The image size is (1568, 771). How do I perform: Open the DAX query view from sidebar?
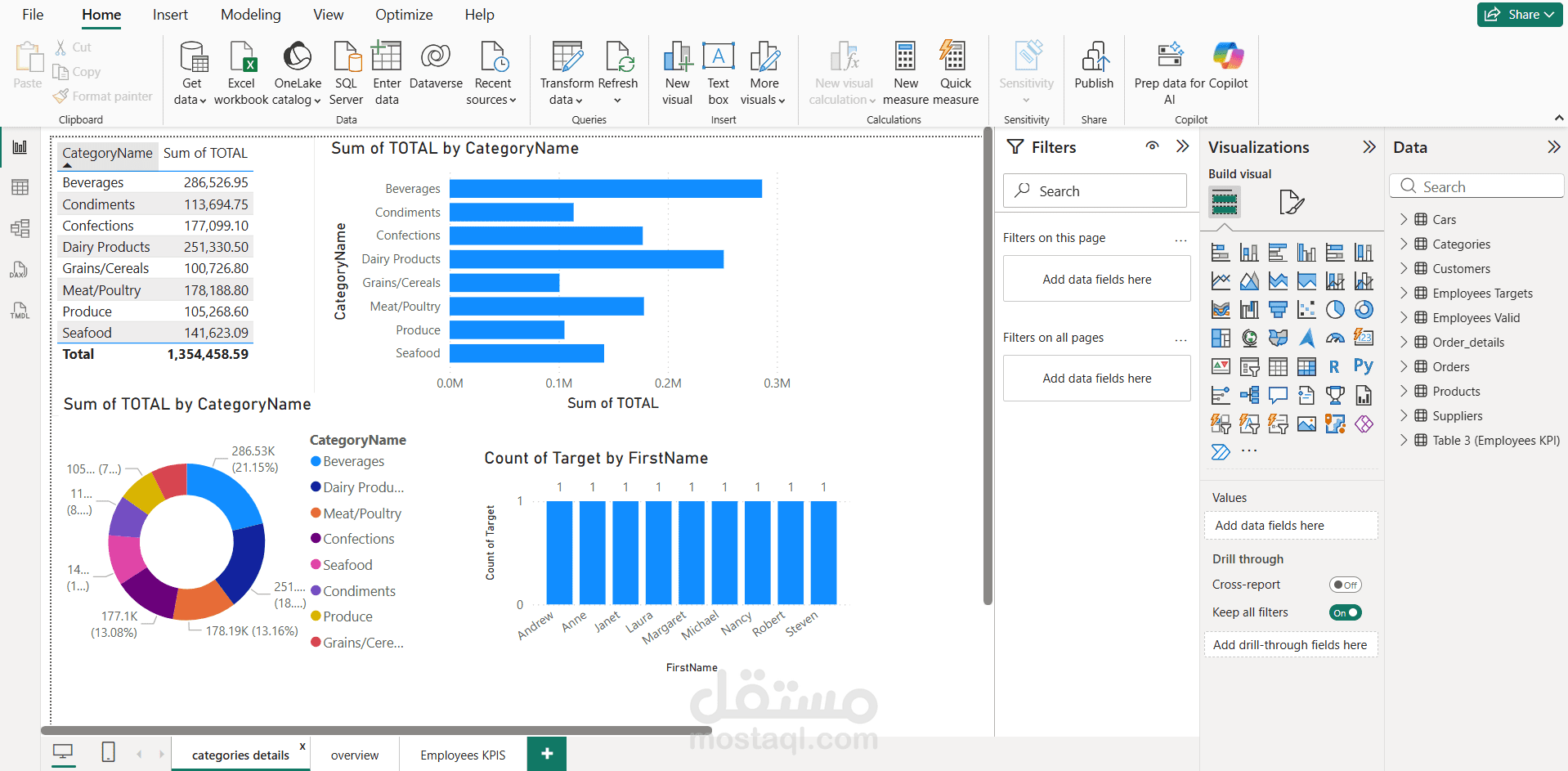point(20,269)
